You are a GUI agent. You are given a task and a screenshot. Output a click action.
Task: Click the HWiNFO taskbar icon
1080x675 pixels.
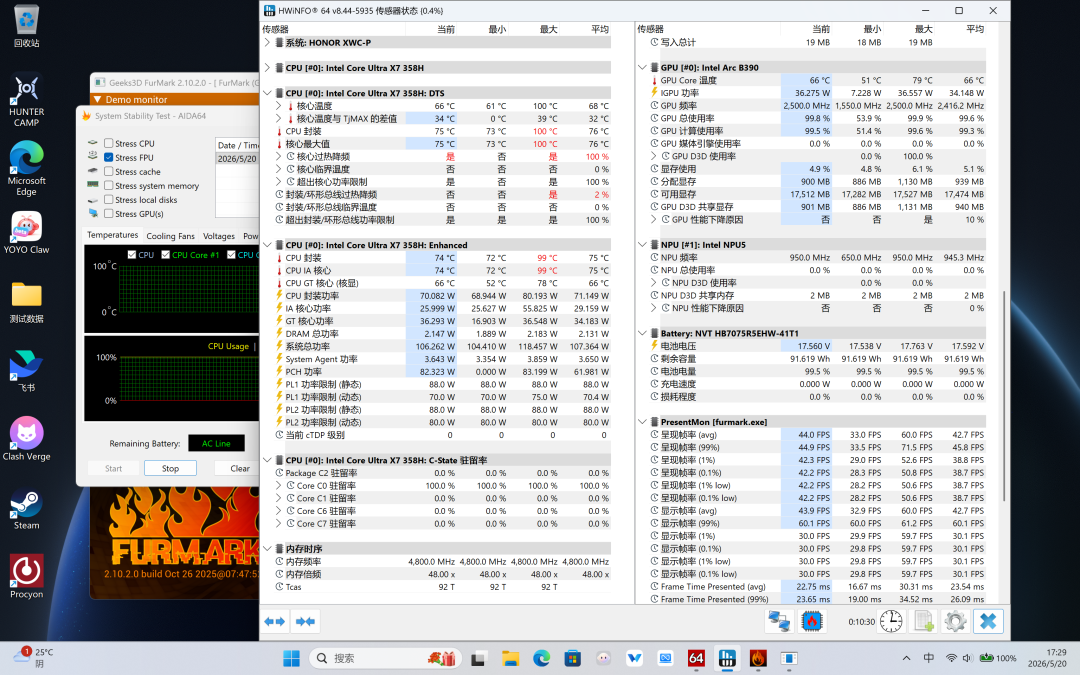point(727,658)
